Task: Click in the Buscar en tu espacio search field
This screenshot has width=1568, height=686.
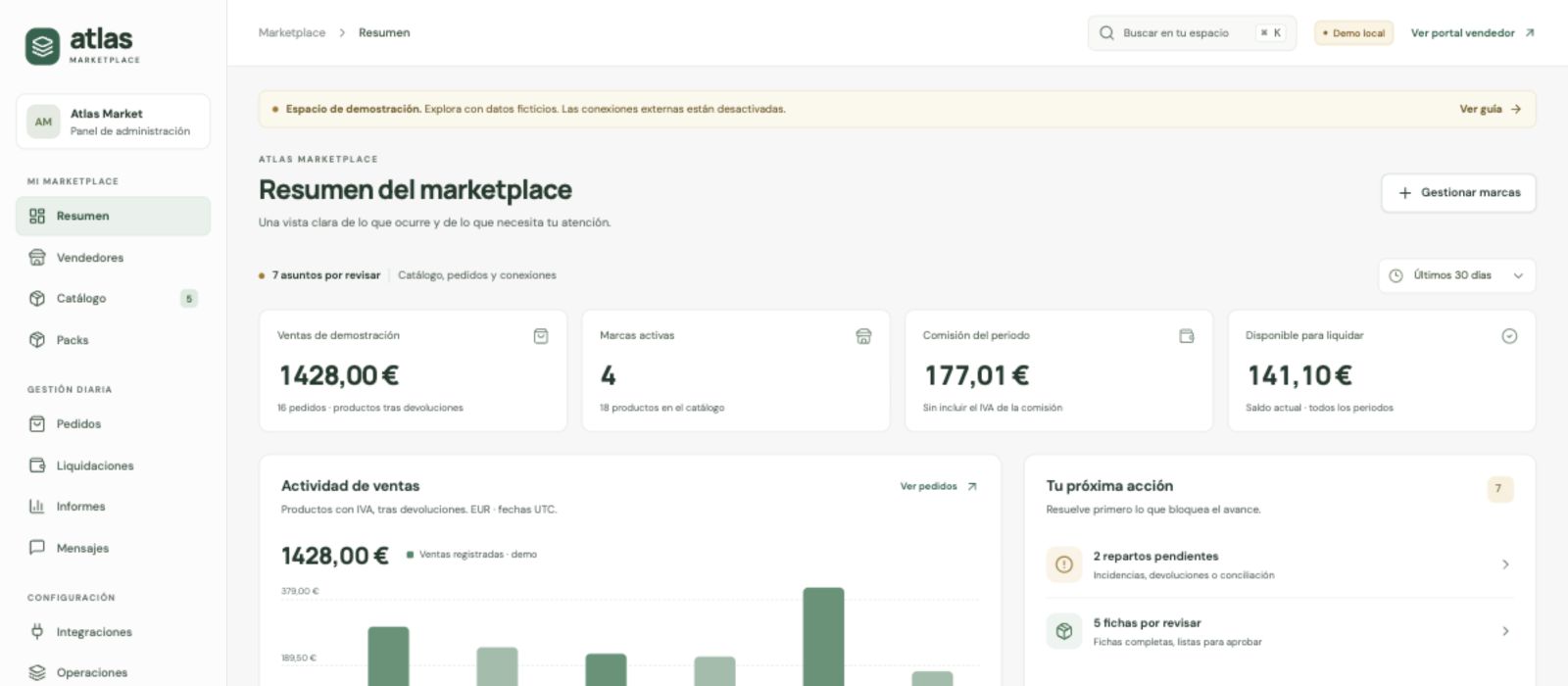Action: [x=1192, y=33]
